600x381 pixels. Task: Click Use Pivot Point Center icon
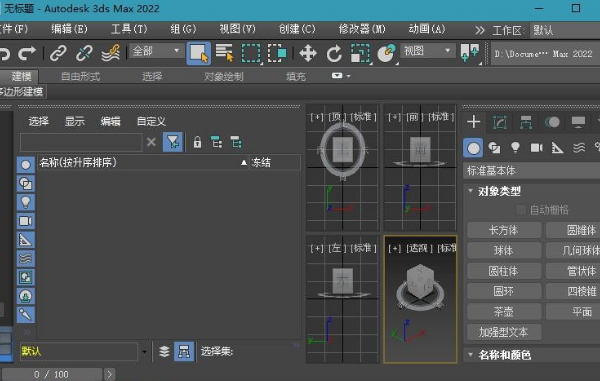(470, 52)
